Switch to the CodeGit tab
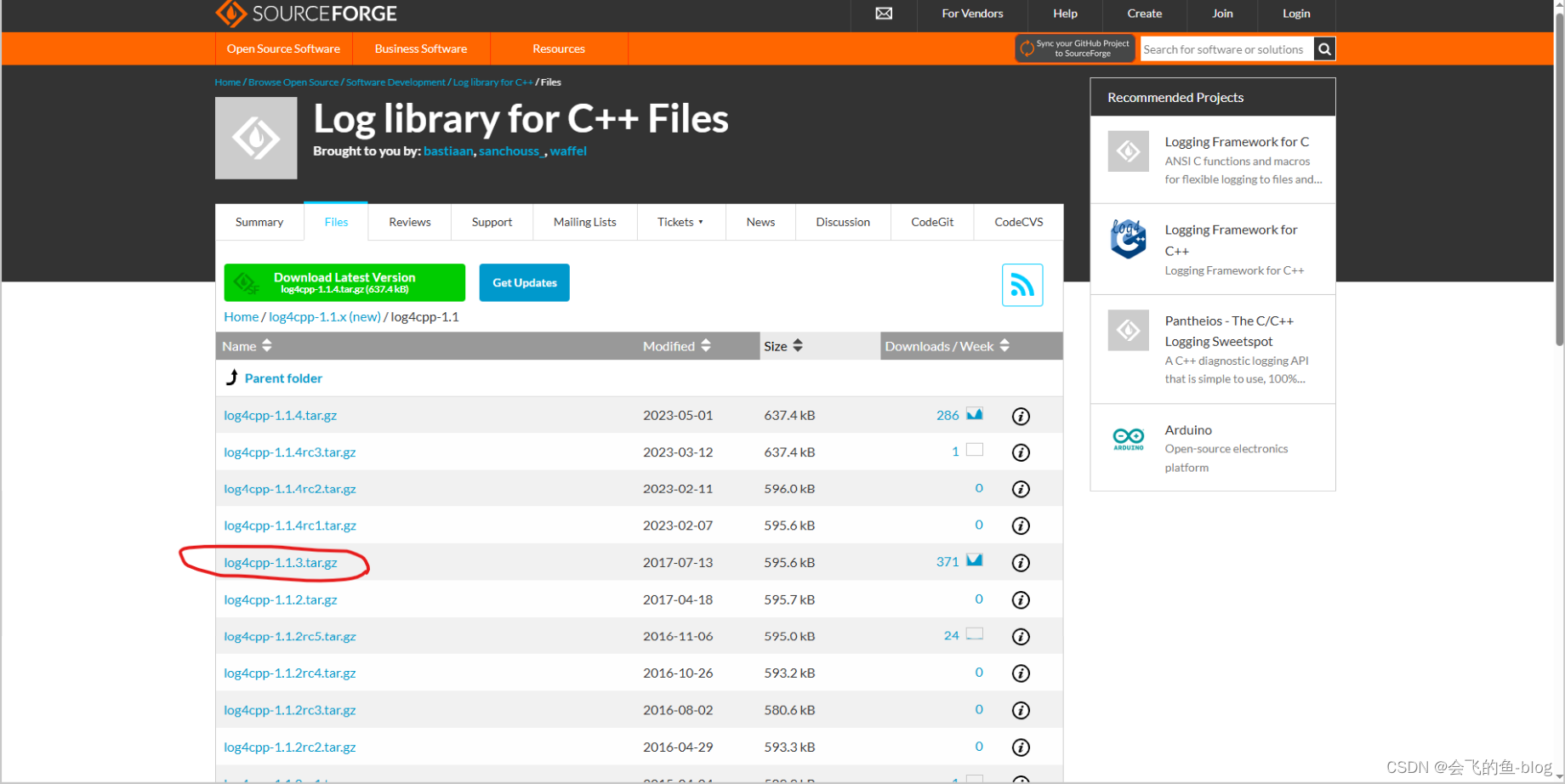This screenshot has height=784, width=1565. (932, 222)
